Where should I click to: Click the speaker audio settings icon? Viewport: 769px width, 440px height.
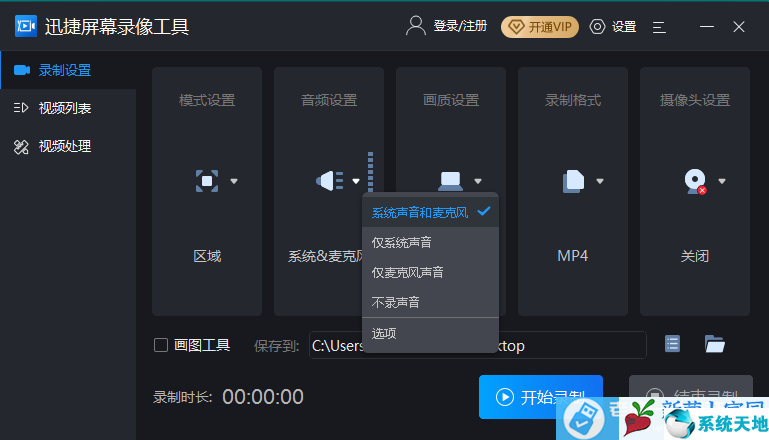[330, 181]
